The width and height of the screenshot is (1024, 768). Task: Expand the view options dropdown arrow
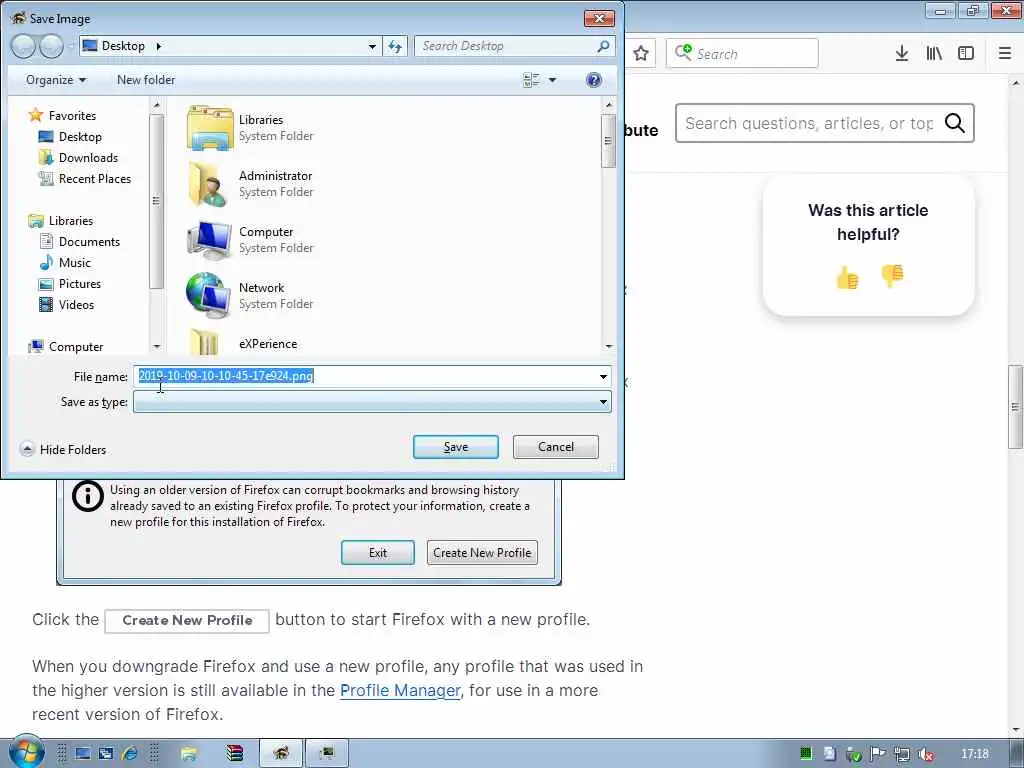click(x=552, y=80)
